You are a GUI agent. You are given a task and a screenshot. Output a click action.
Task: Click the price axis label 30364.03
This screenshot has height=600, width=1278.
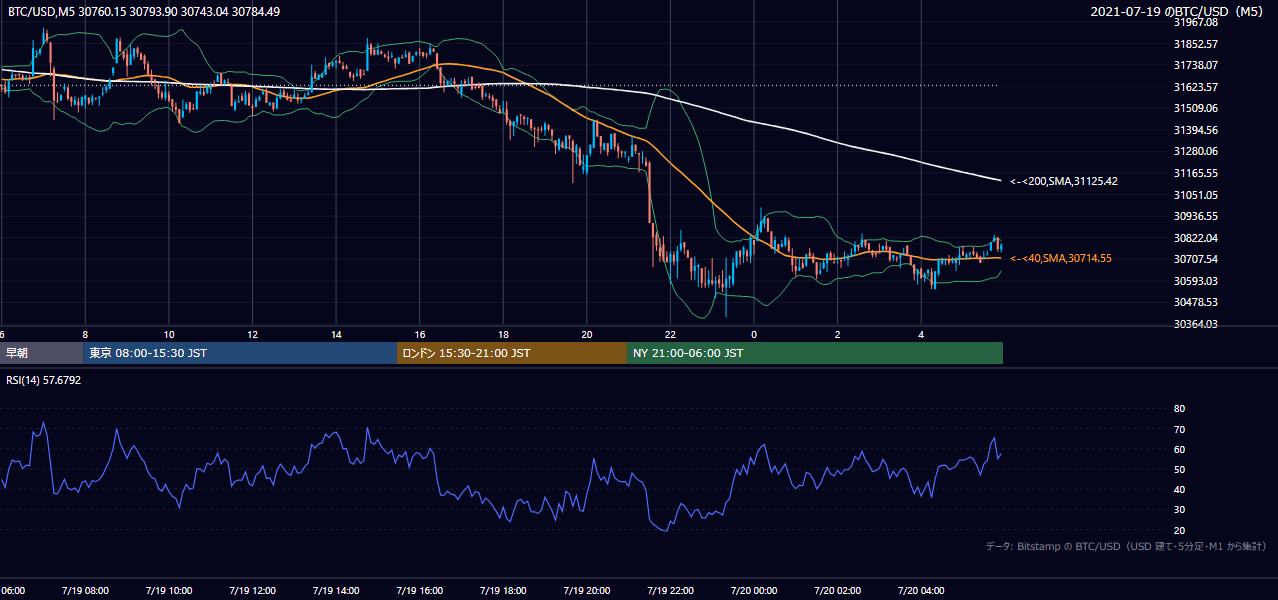click(x=1197, y=324)
